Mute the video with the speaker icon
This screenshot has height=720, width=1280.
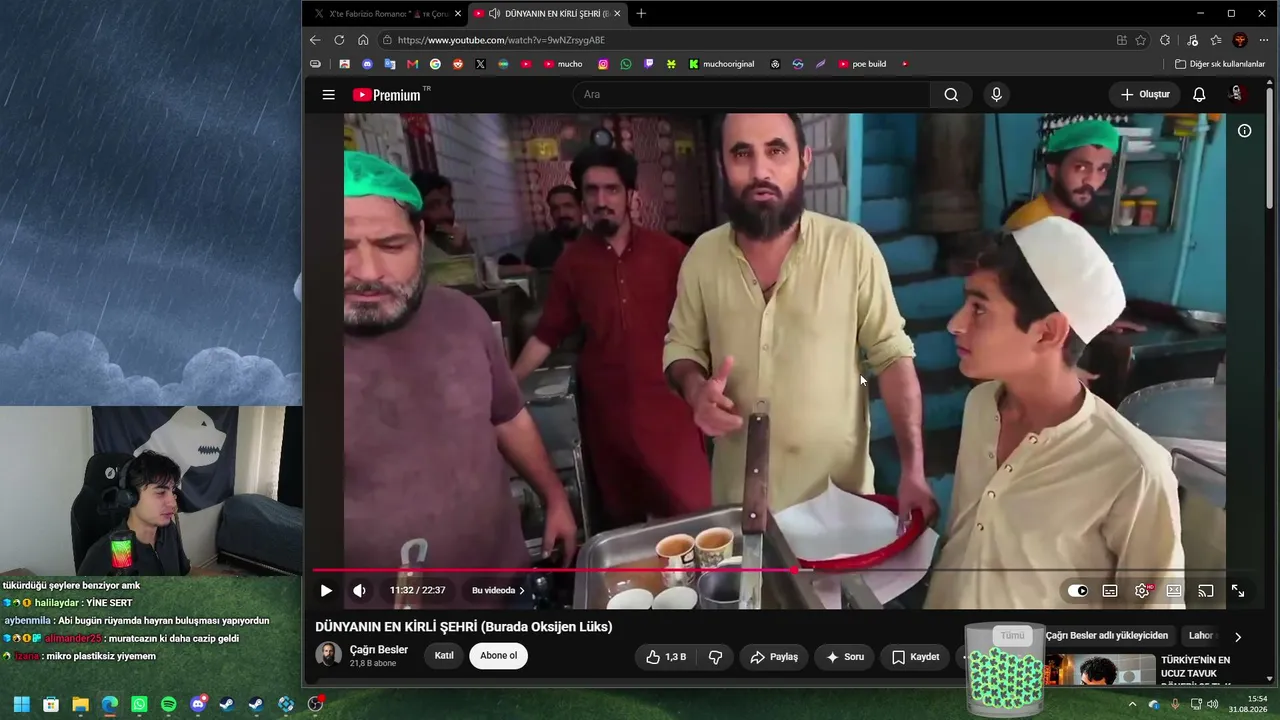tap(360, 591)
